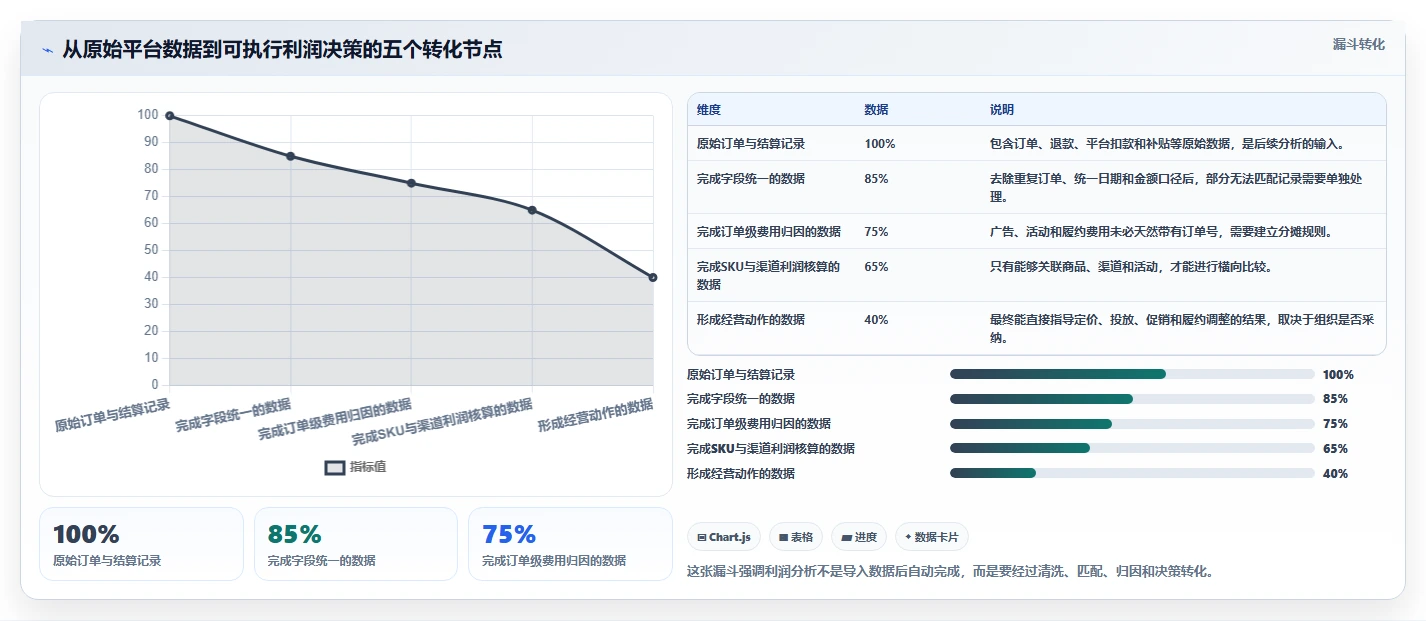The image size is (1426, 621).
Task: Select the chart point at value 100
Action: click(x=170, y=116)
